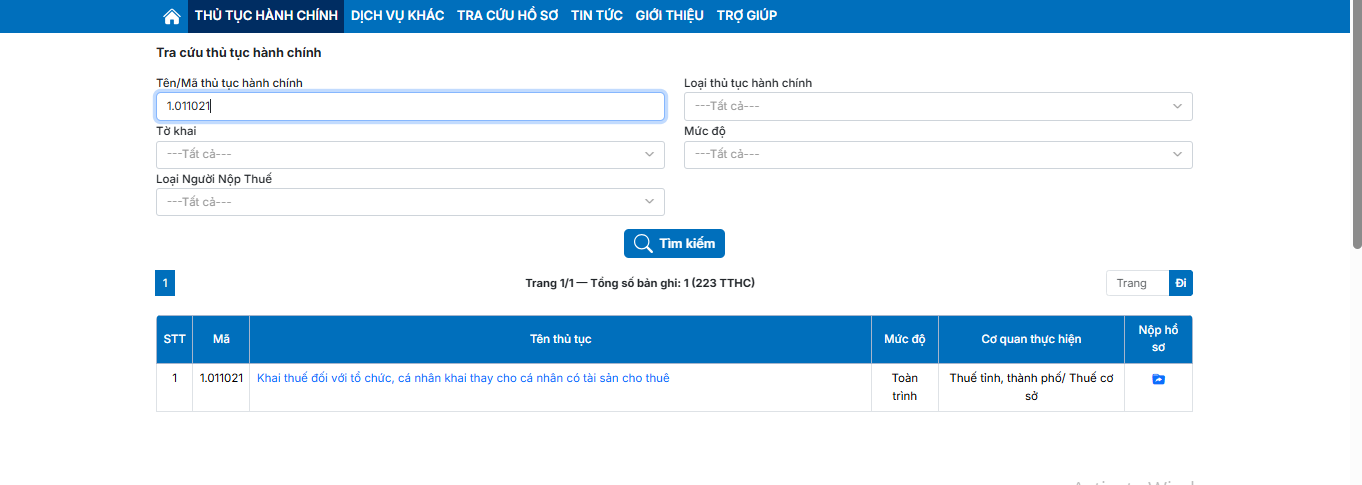Click the Tên thủ tục column header

[560, 339]
